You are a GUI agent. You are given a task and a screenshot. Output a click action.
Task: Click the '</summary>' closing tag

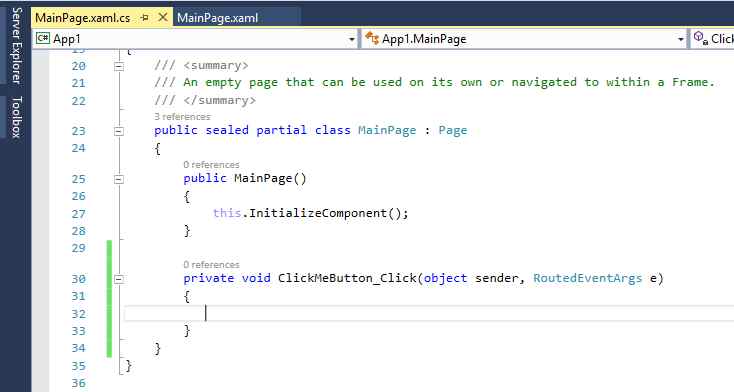220,100
